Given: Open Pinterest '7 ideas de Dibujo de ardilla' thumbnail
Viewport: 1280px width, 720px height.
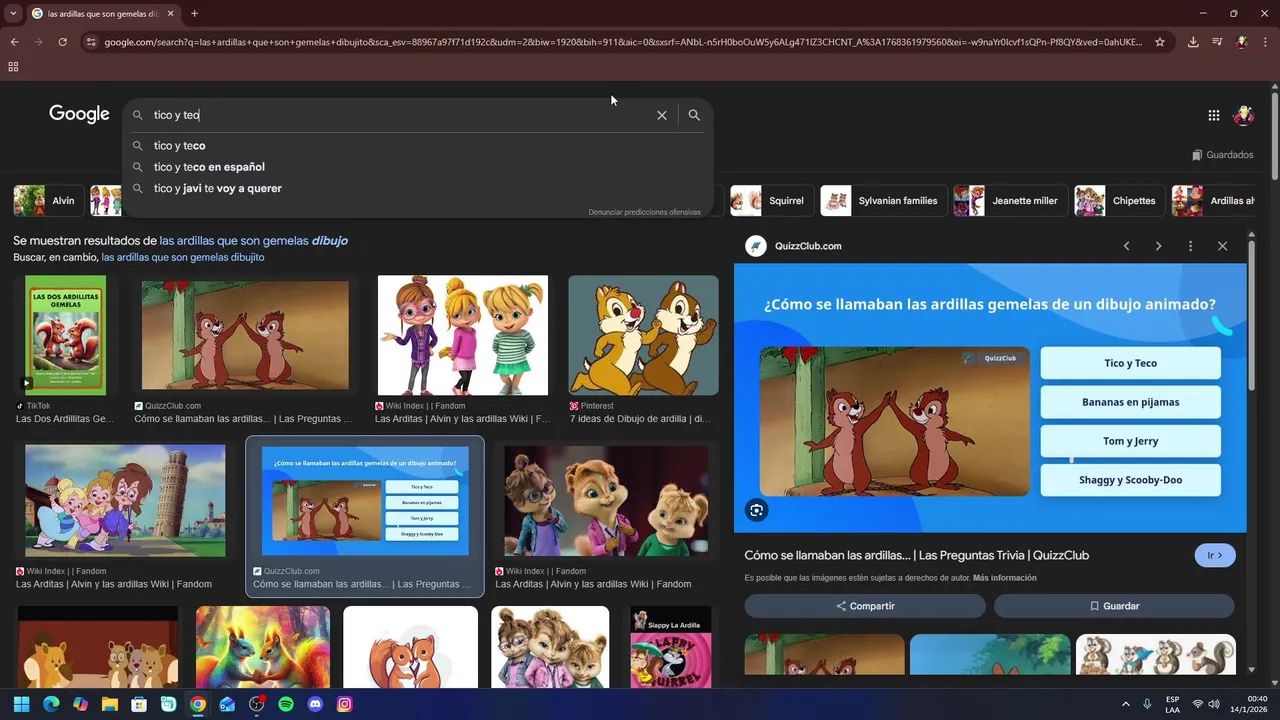Looking at the screenshot, I should [643, 336].
